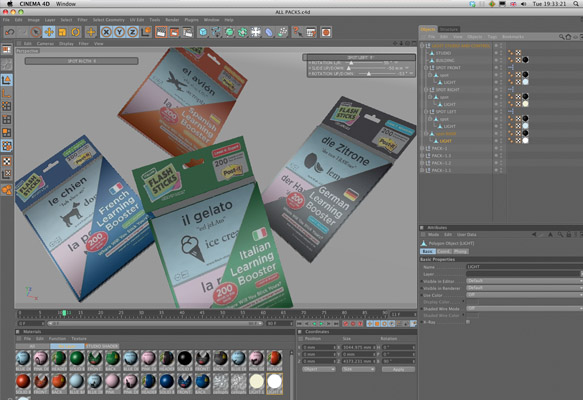The height and width of the screenshot is (400, 583).
Task: Switch to the Structure tab
Action: tap(449, 29)
